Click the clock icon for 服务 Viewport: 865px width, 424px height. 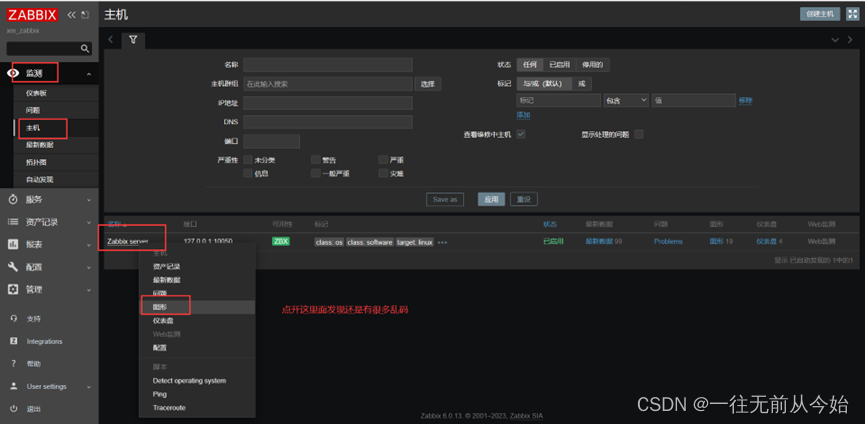(x=13, y=200)
